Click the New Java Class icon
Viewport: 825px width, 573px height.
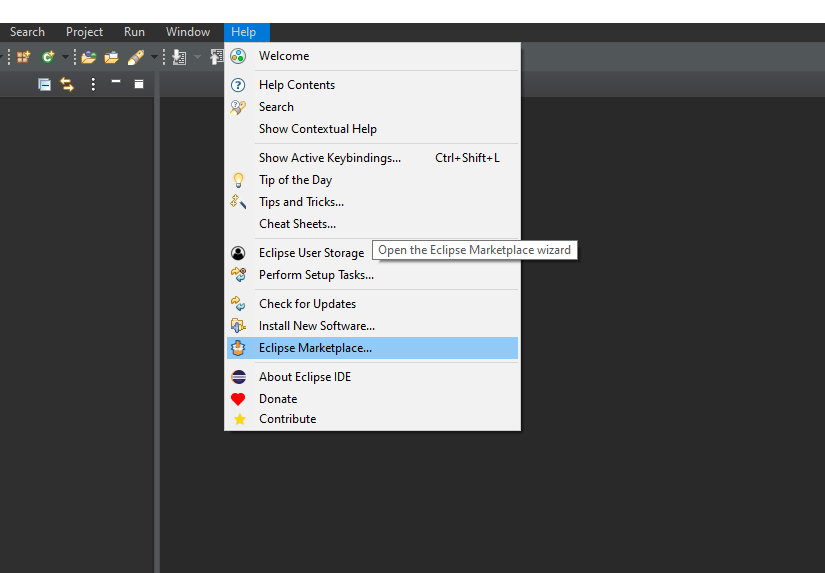[47, 57]
